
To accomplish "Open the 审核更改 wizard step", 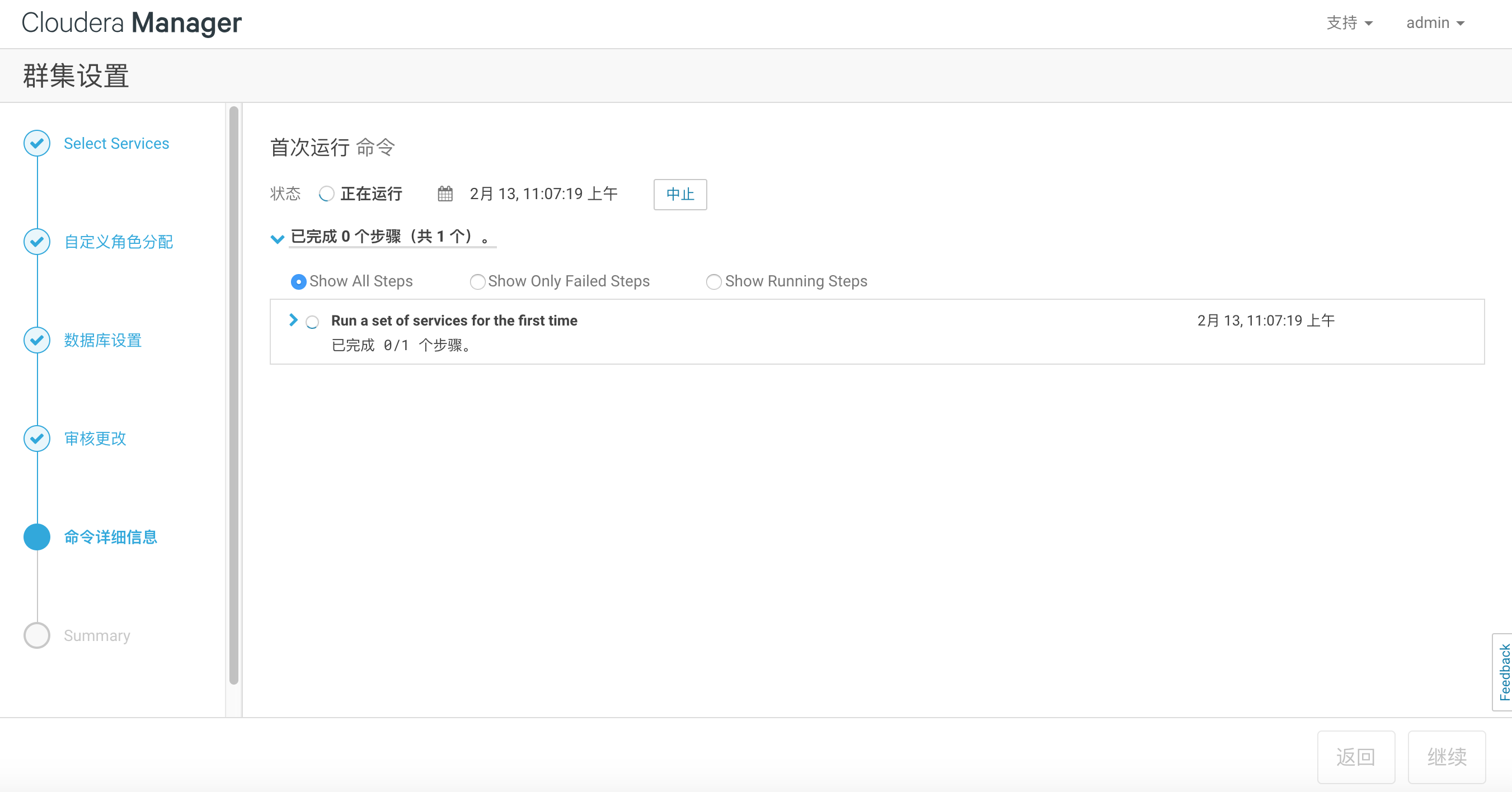I will pos(95,439).
